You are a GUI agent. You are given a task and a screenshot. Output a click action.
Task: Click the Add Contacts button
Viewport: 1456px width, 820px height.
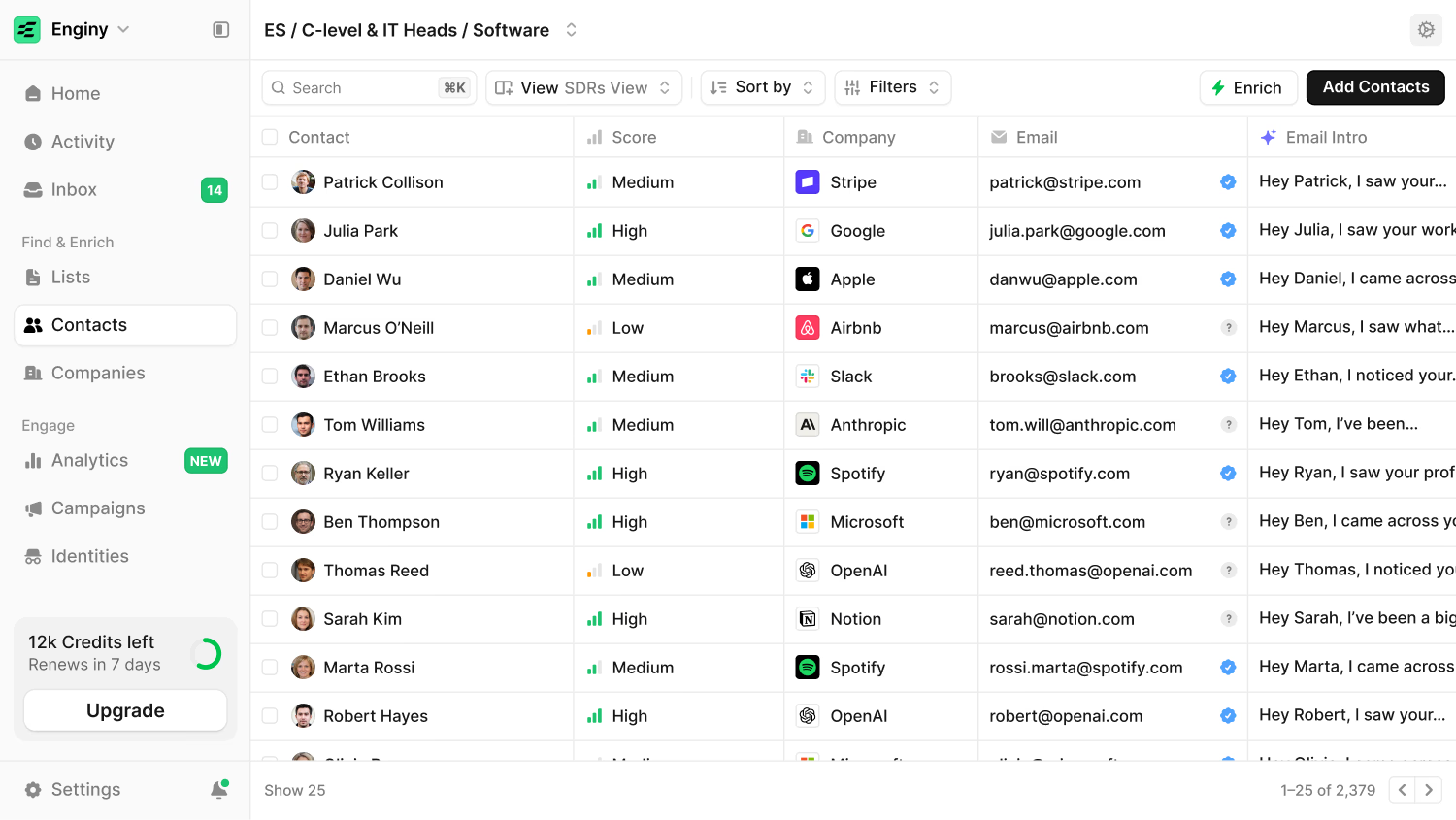coord(1375,87)
